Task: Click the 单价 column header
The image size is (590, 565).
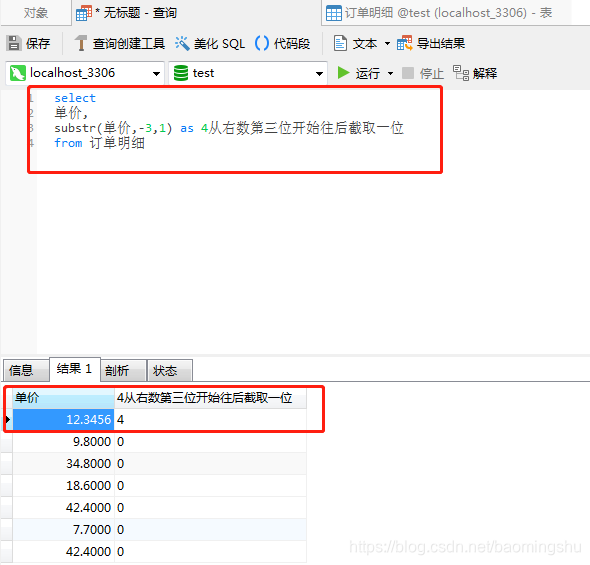Action: (63, 398)
